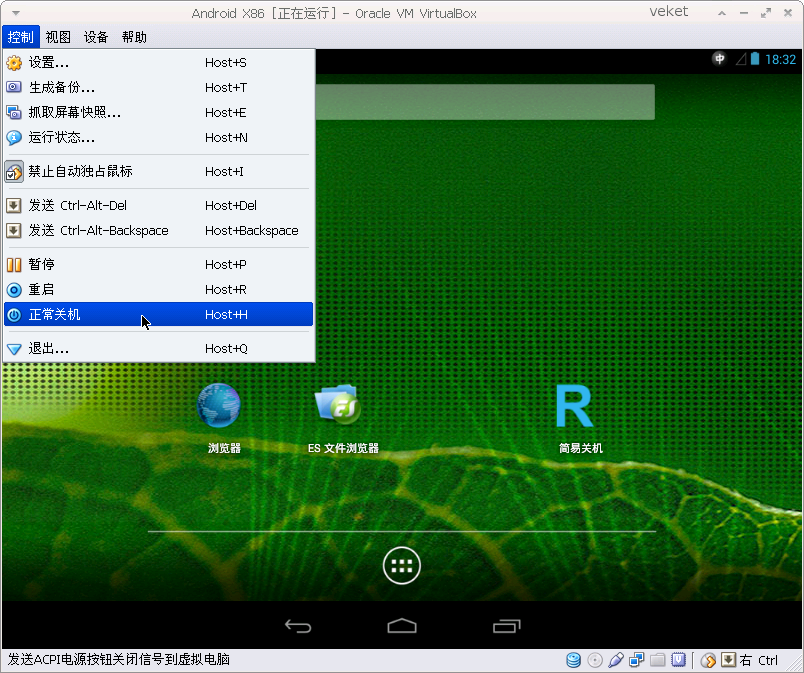Viewport: 804px width, 673px height.
Task: Open the 控制 menu in the menu bar
Action: [21, 37]
